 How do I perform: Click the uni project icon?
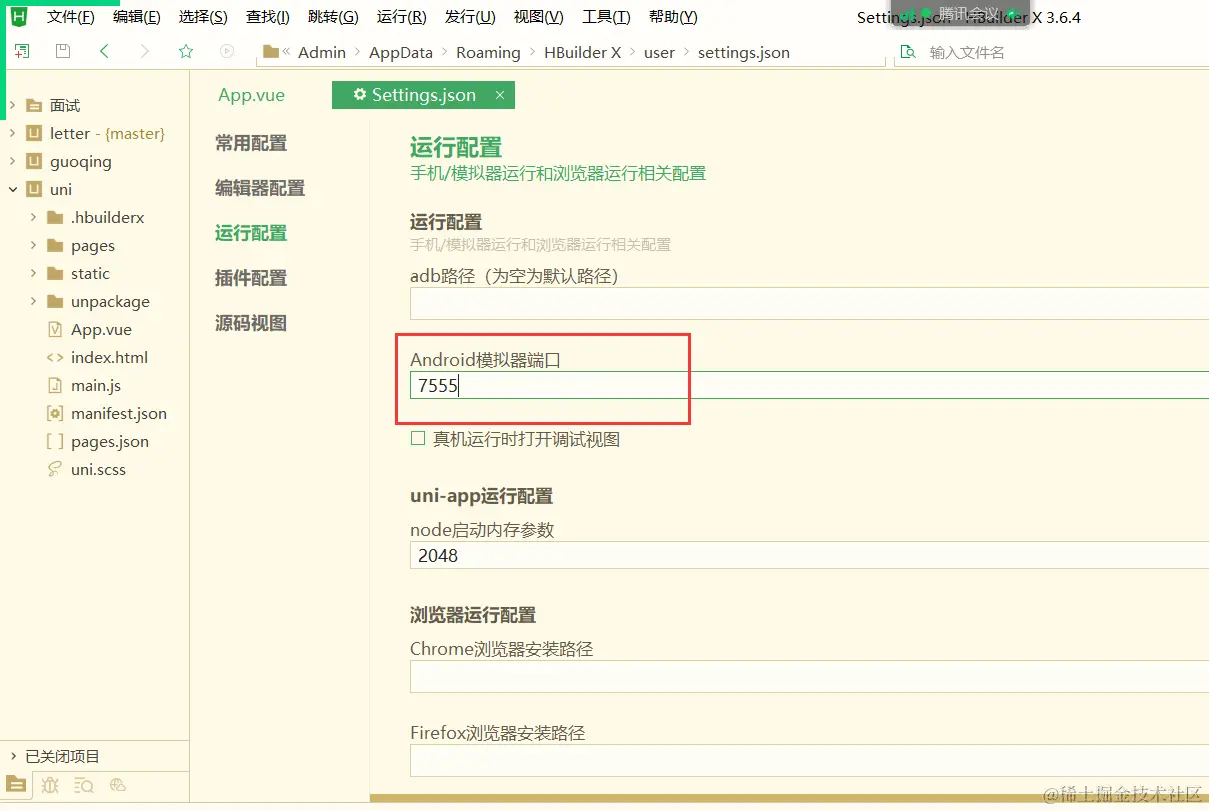tap(34, 189)
